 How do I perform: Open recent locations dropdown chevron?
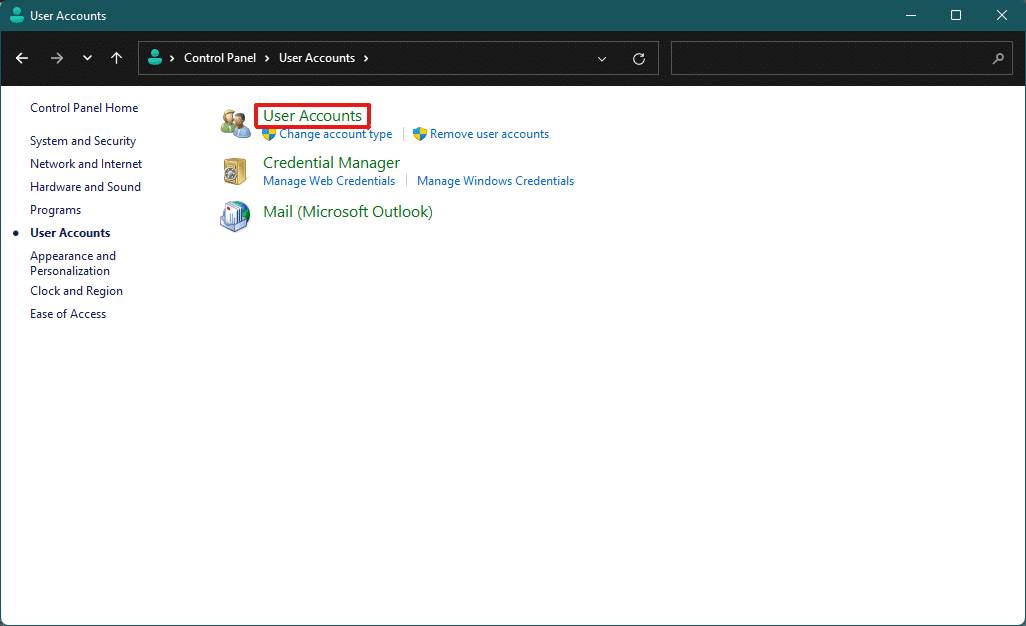click(87, 58)
